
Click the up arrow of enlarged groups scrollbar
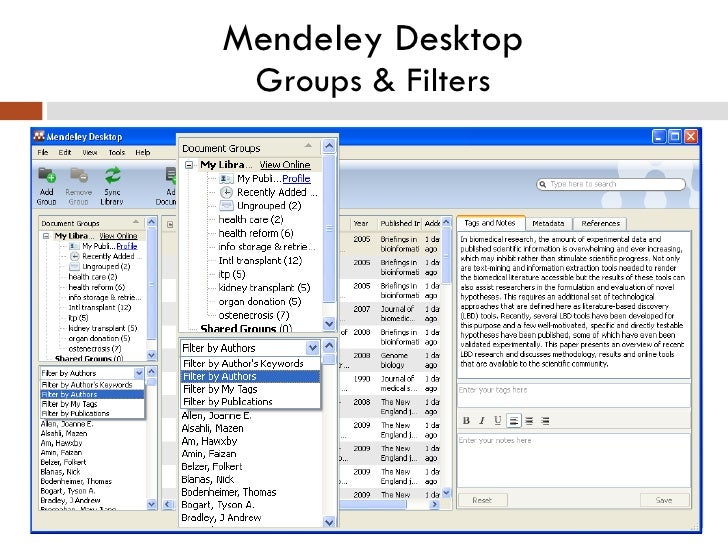pyautogui.click(x=329, y=146)
